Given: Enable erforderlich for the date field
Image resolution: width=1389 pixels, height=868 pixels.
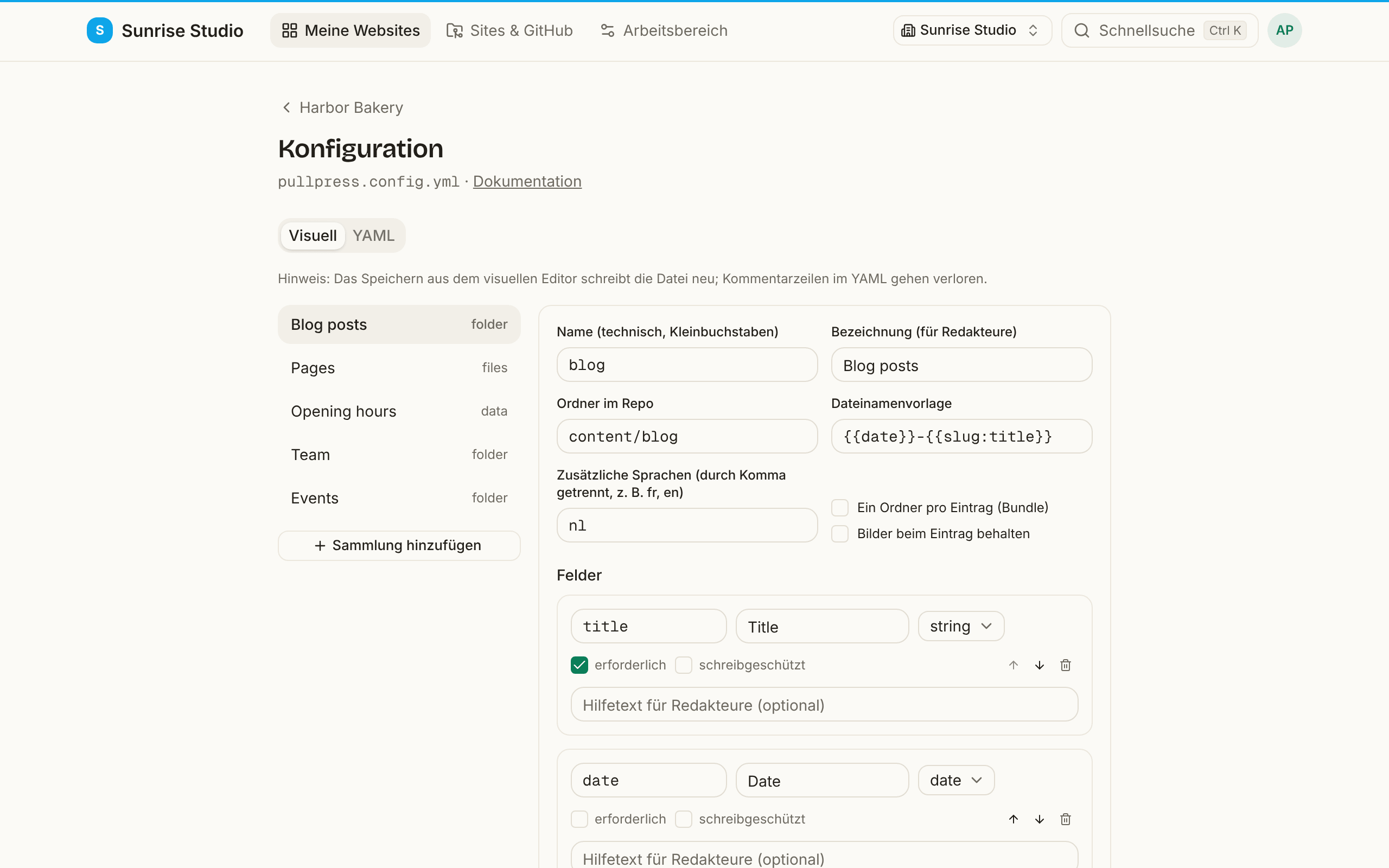Looking at the screenshot, I should (x=579, y=819).
